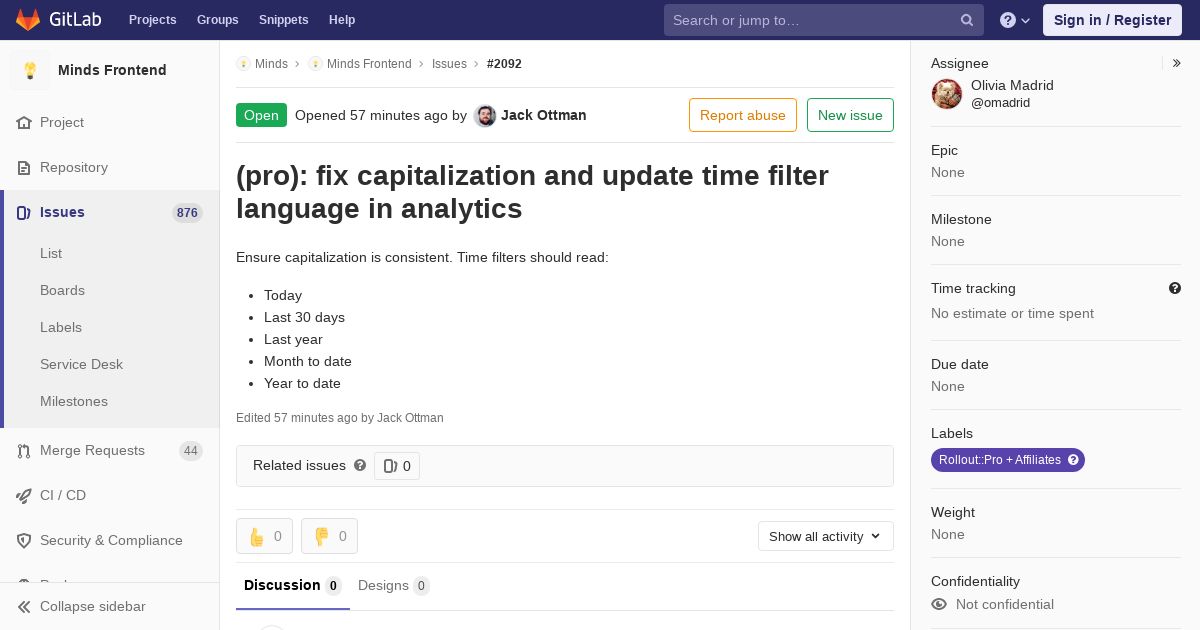This screenshot has width=1200, height=630.
Task: Click the Related issues help icon
Action: 360,465
